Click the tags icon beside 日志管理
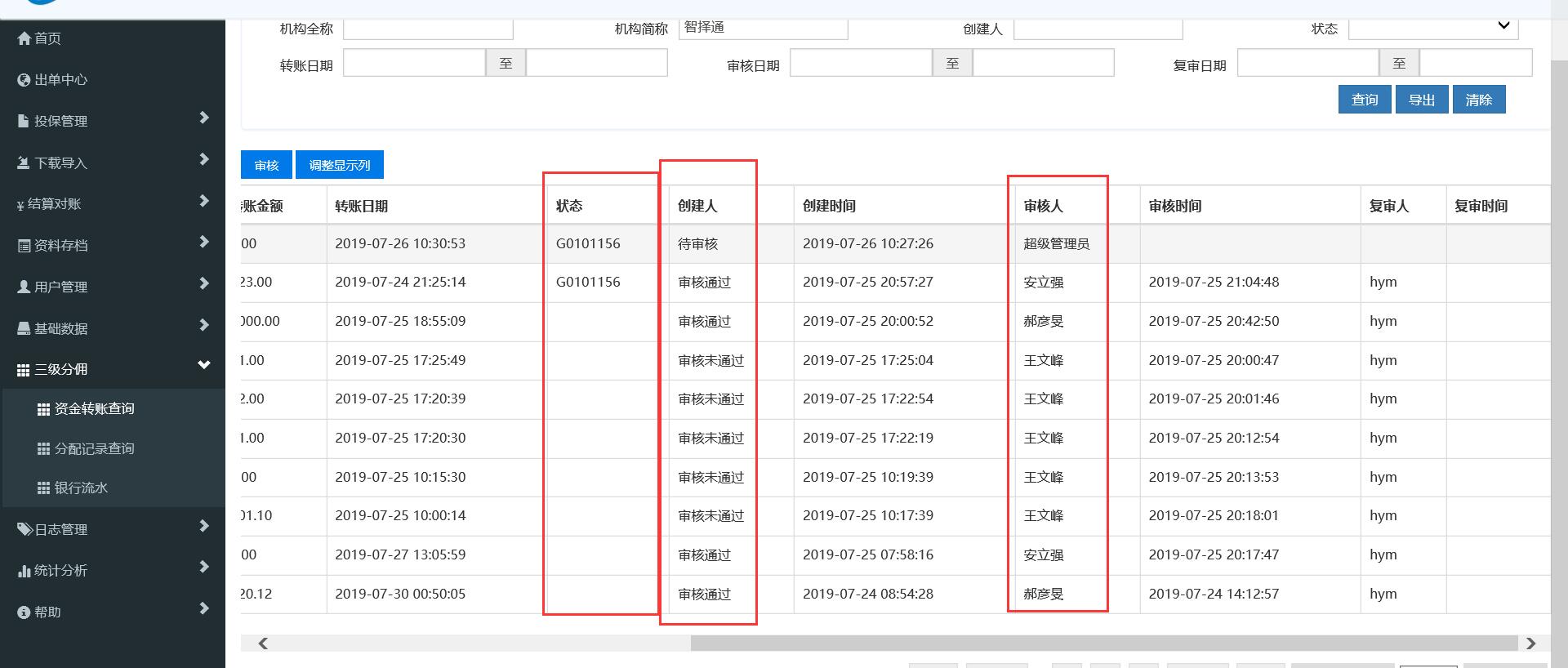This screenshot has width=1568, height=668. click(24, 529)
